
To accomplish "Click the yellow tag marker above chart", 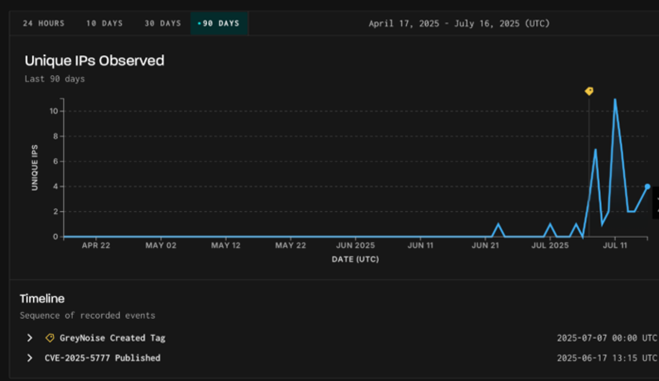I will 589,91.
